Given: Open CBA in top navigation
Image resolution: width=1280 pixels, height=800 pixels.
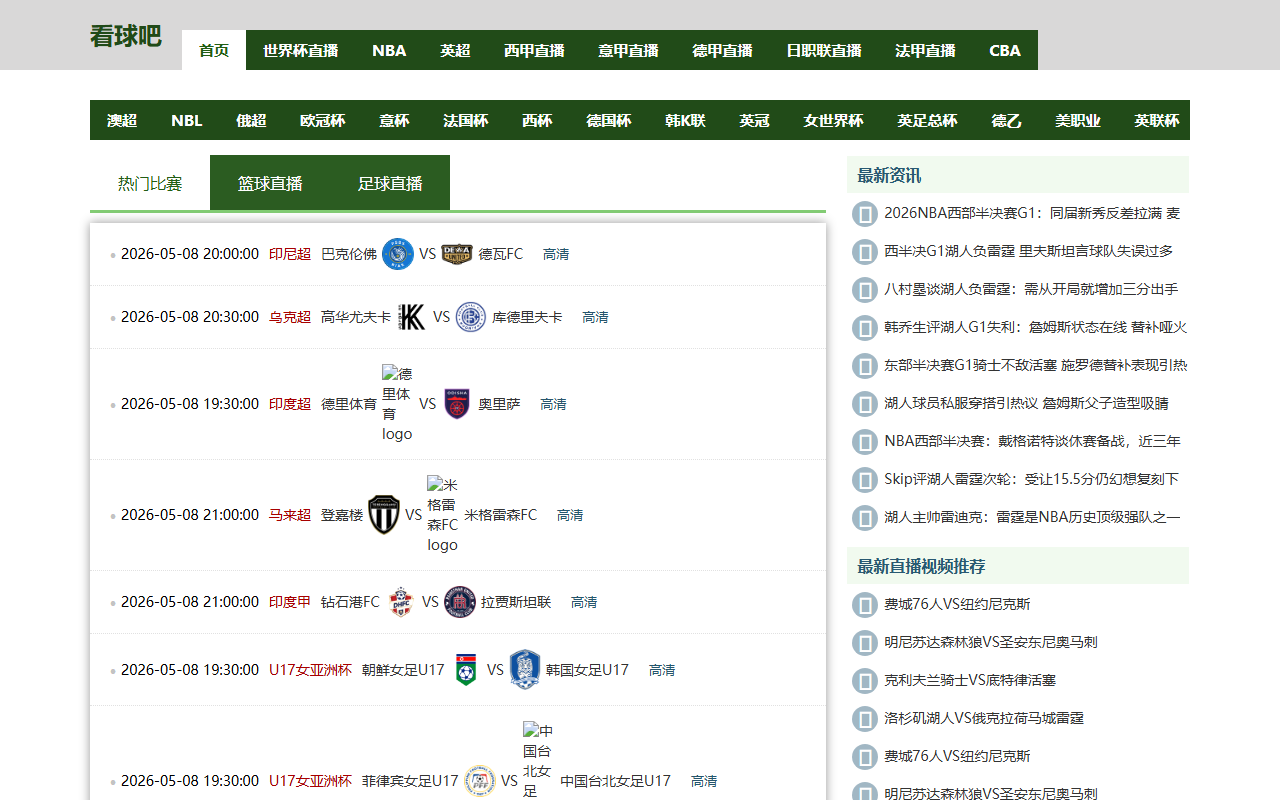Looking at the screenshot, I should pyautogui.click(x=1005, y=50).
